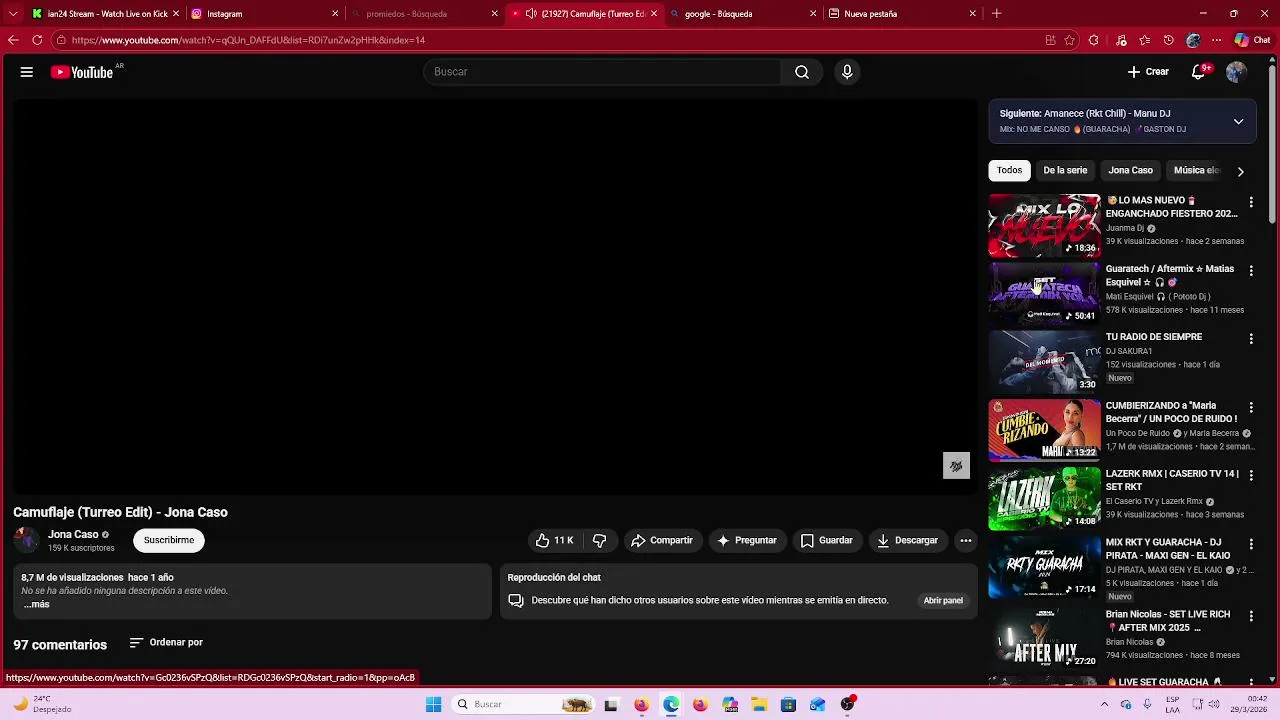This screenshot has height=720, width=1280.
Task: Open YouTube account avatar menu
Action: pos(1236,72)
